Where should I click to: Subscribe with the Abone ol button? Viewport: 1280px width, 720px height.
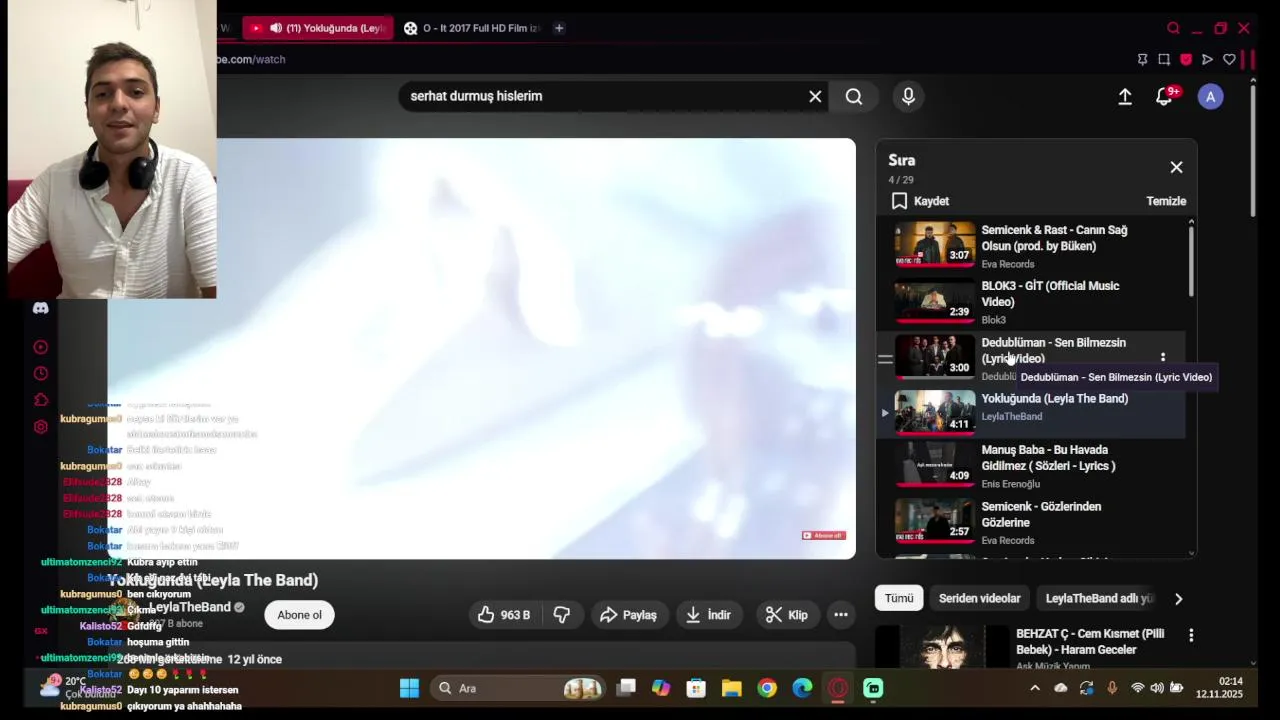pyautogui.click(x=299, y=615)
